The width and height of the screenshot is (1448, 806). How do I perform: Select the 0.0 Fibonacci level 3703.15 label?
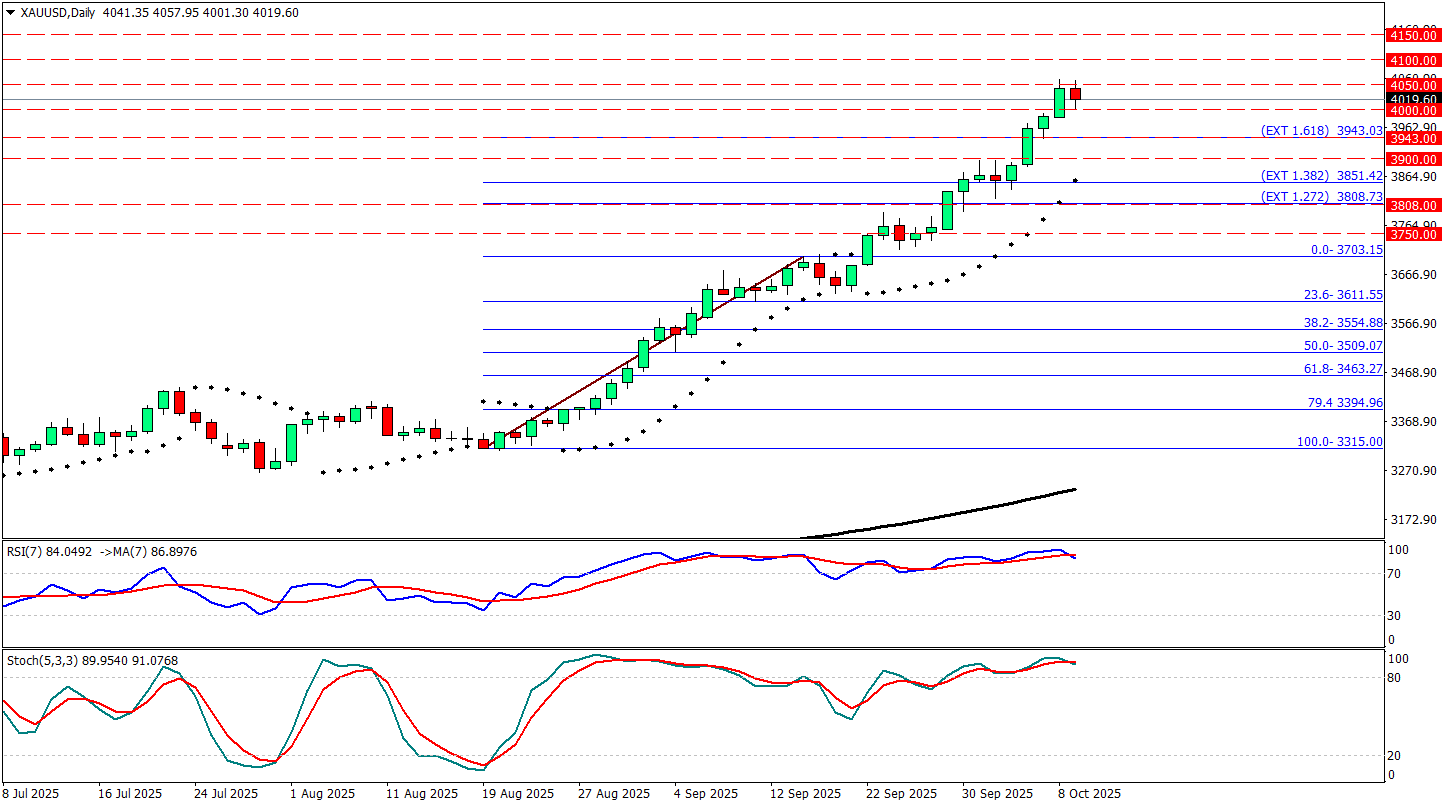(1346, 250)
